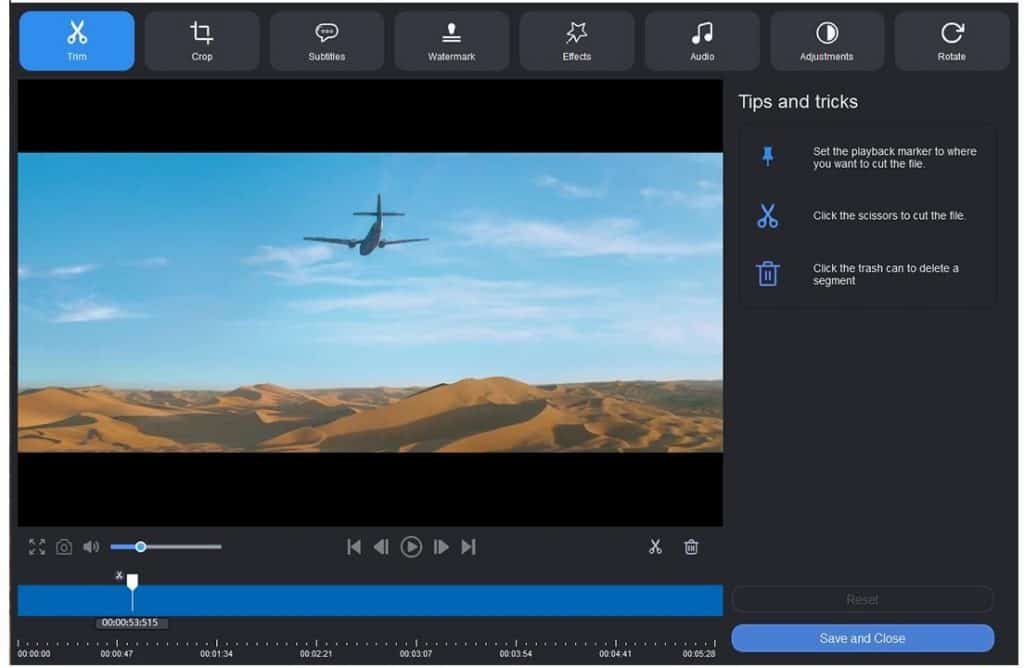1024x668 pixels.
Task: Mute the volume speaker icon
Action: (x=91, y=547)
